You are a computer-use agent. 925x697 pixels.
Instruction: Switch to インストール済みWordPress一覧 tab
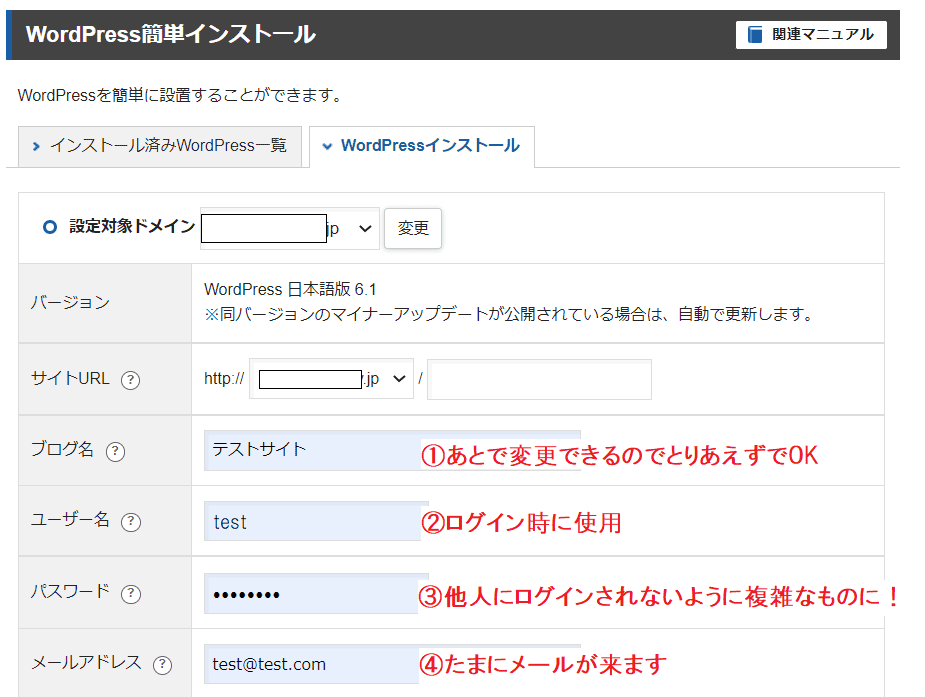pos(160,146)
